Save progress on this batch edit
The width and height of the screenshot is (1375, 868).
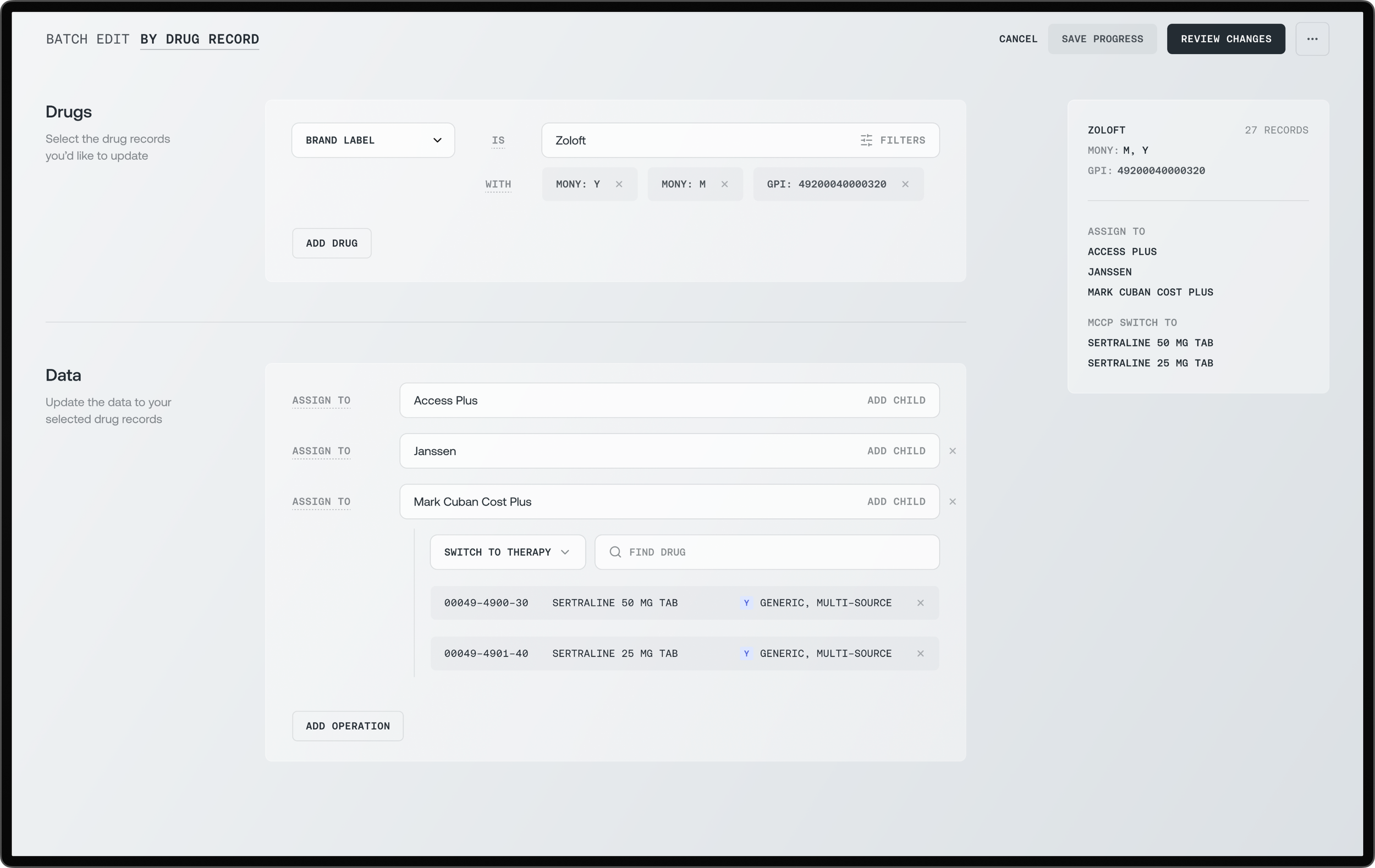click(1102, 39)
